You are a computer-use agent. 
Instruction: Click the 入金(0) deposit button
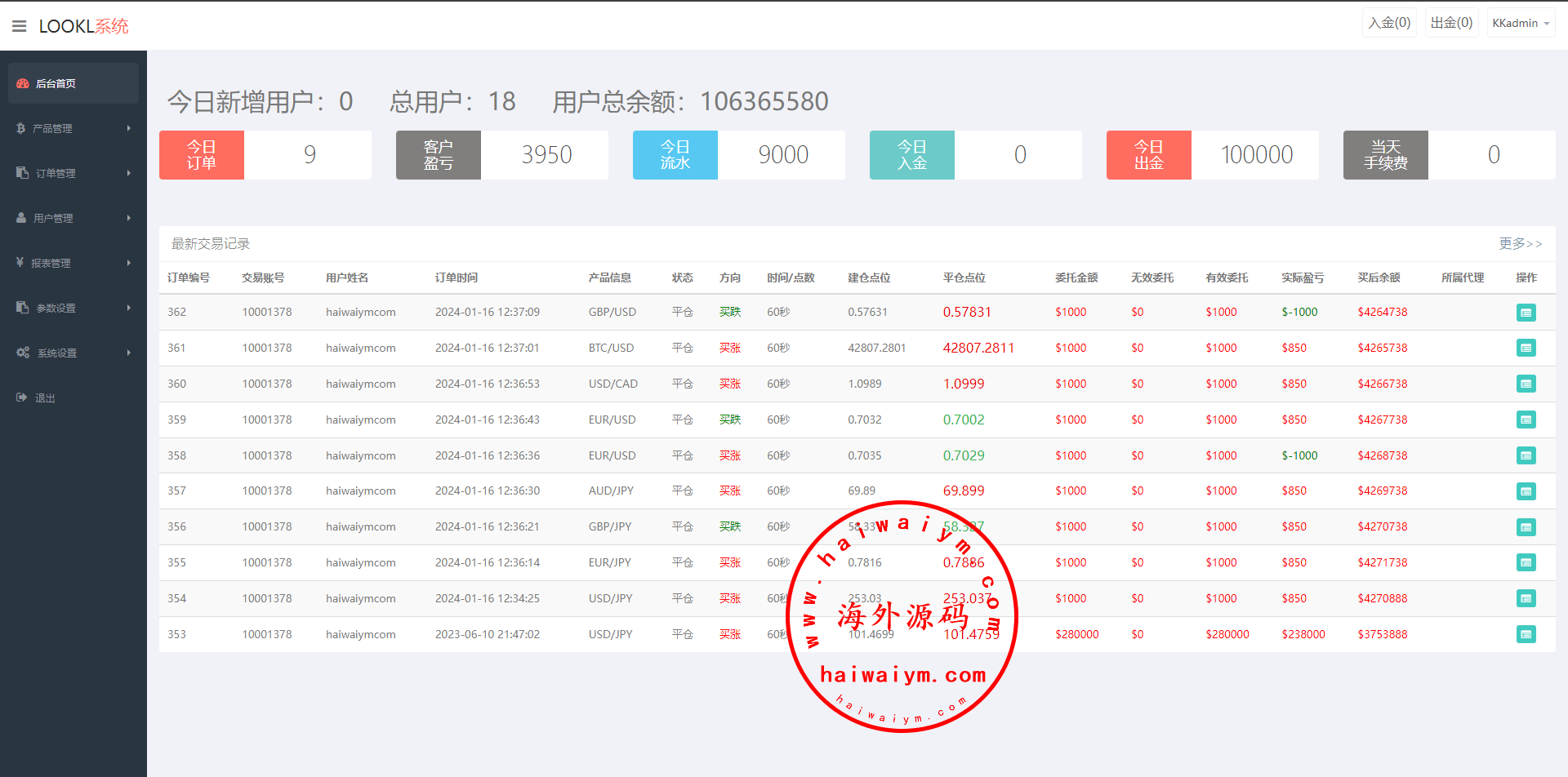point(1389,23)
